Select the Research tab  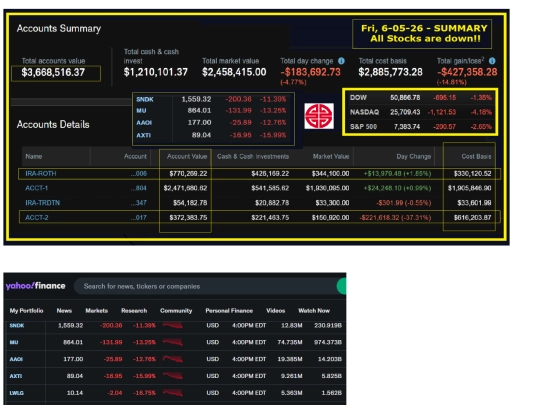[134, 311]
